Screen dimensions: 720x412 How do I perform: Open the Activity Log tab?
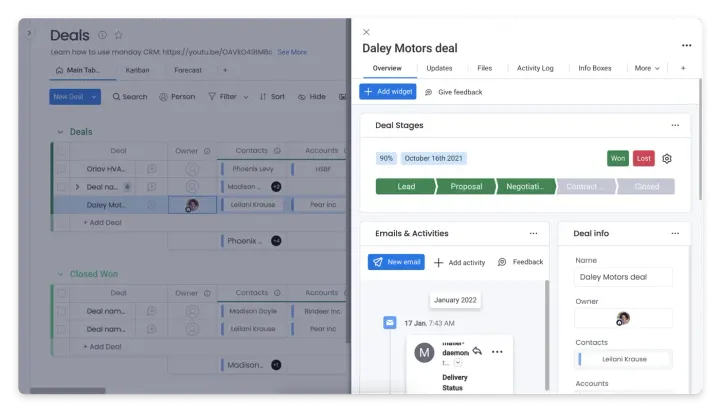coord(535,68)
